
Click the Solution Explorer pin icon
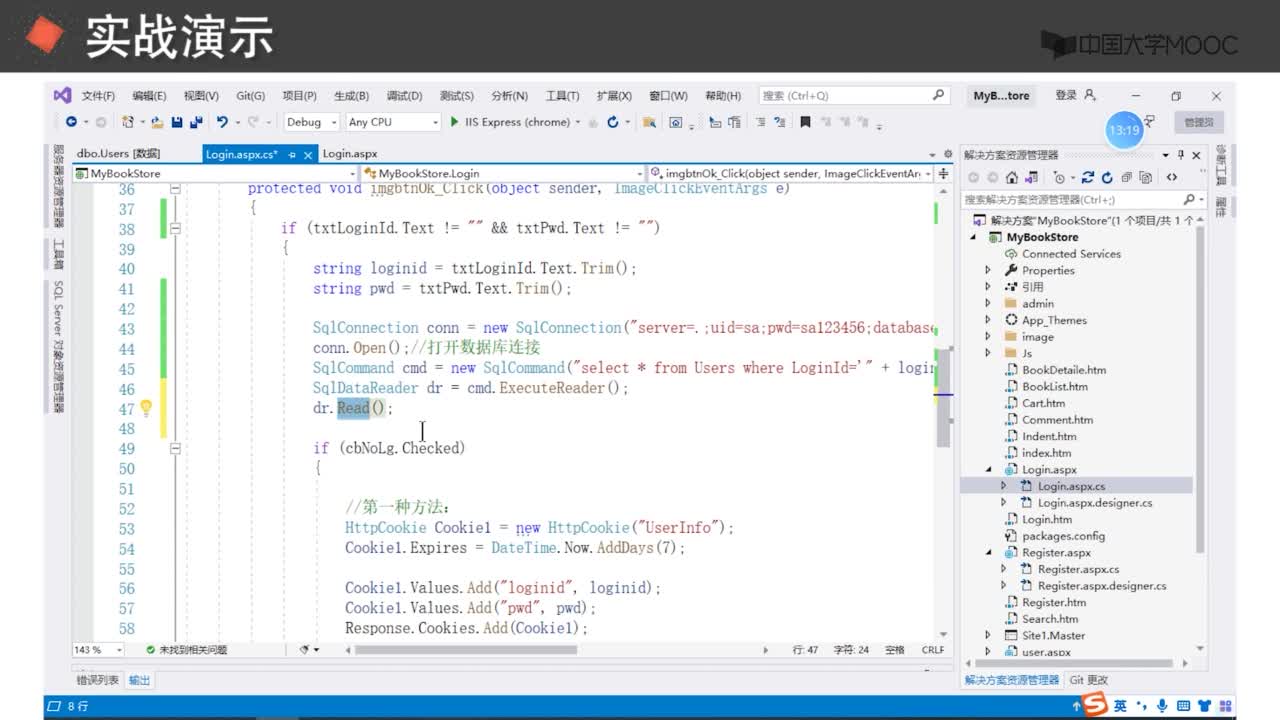coord(1181,155)
